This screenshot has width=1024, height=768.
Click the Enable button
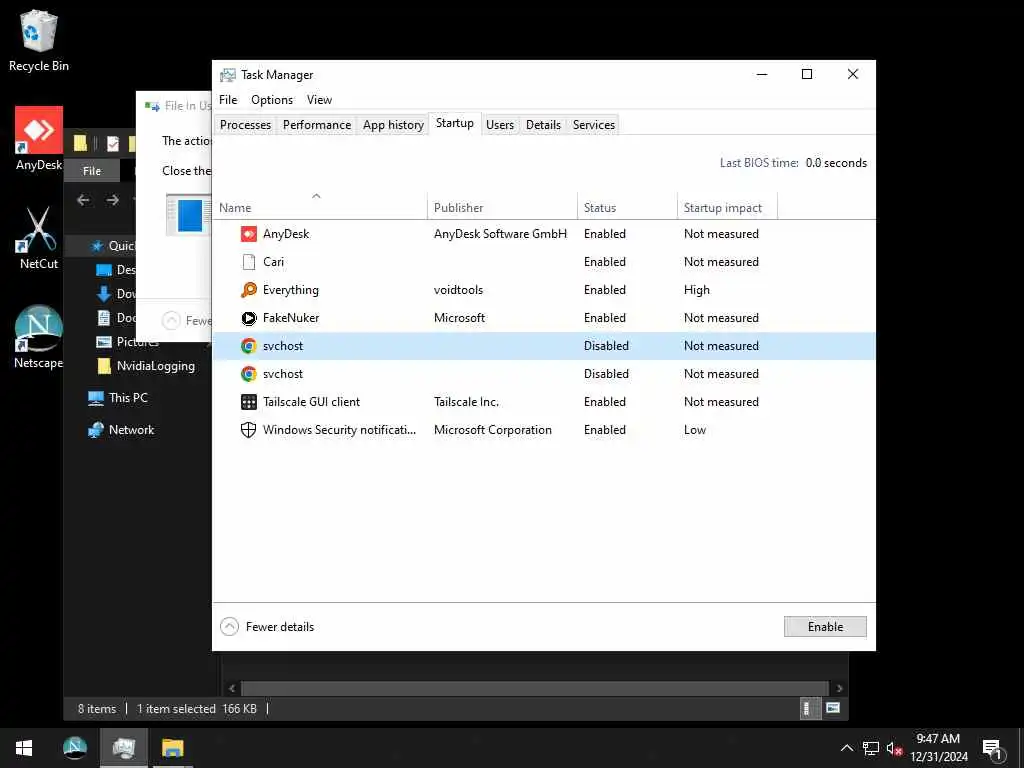tap(825, 627)
